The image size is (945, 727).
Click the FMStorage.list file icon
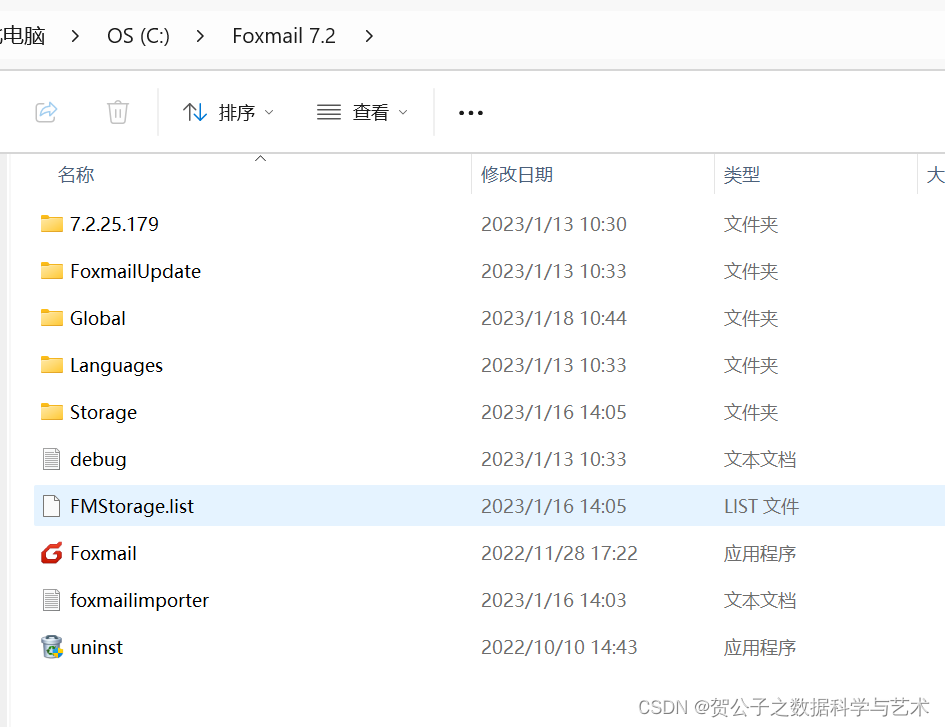(x=52, y=506)
